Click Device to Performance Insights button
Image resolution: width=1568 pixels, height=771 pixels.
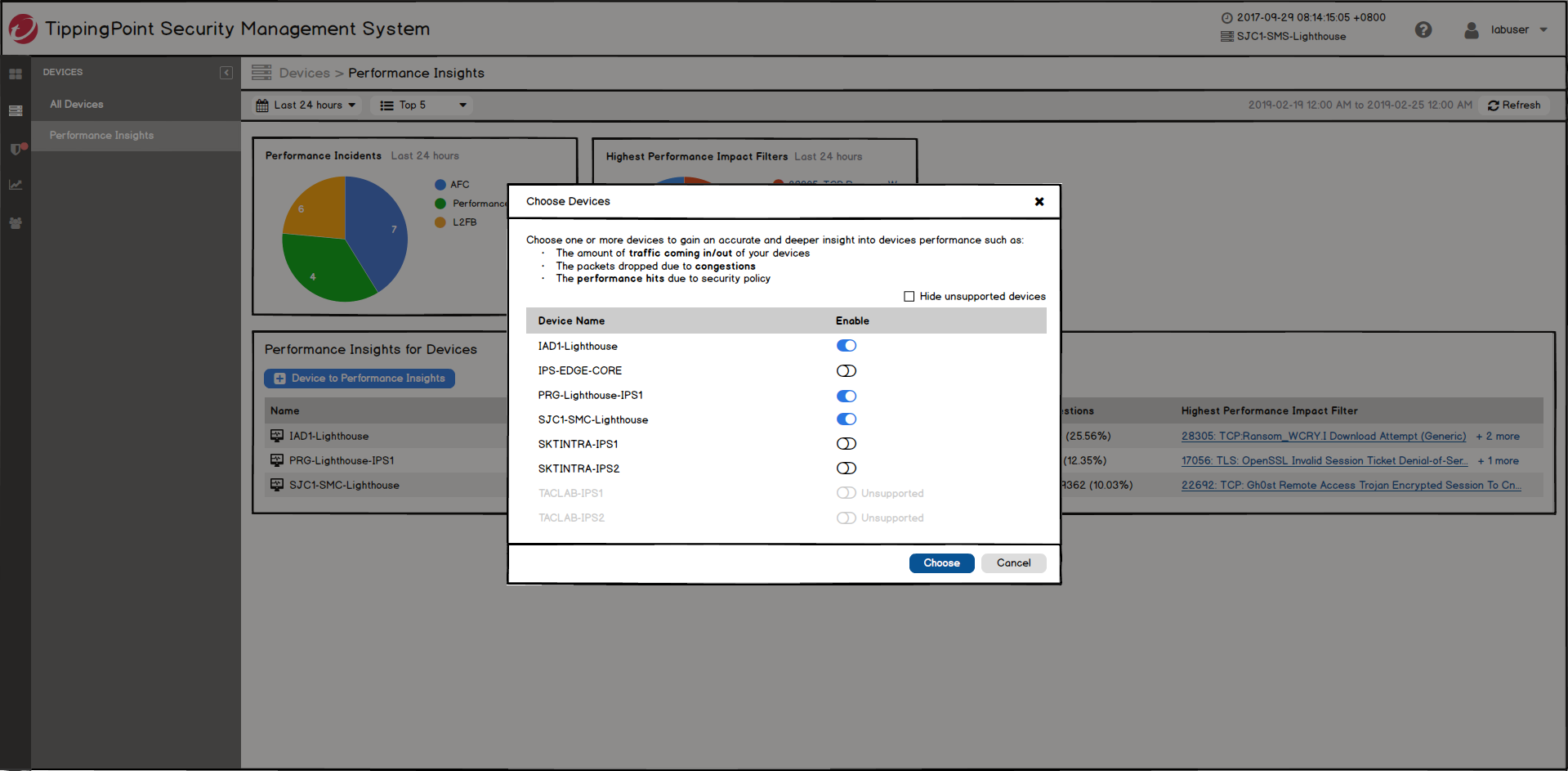point(360,379)
